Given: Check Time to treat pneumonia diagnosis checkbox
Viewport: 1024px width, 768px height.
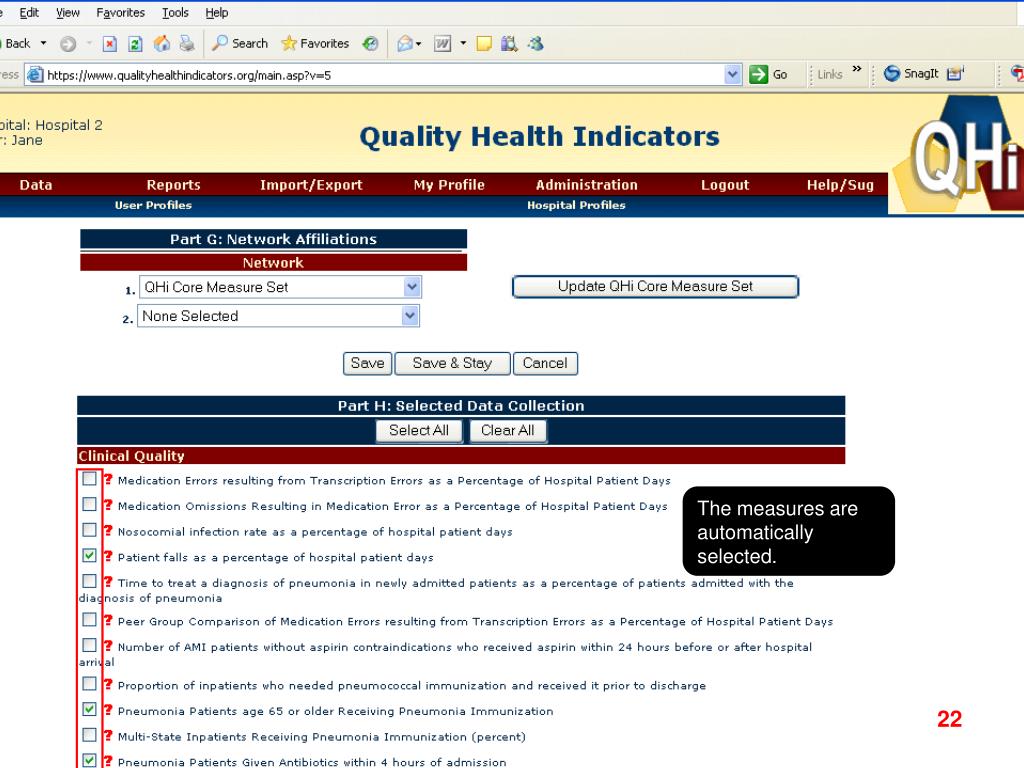Looking at the screenshot, I should [x=89, y=581].
